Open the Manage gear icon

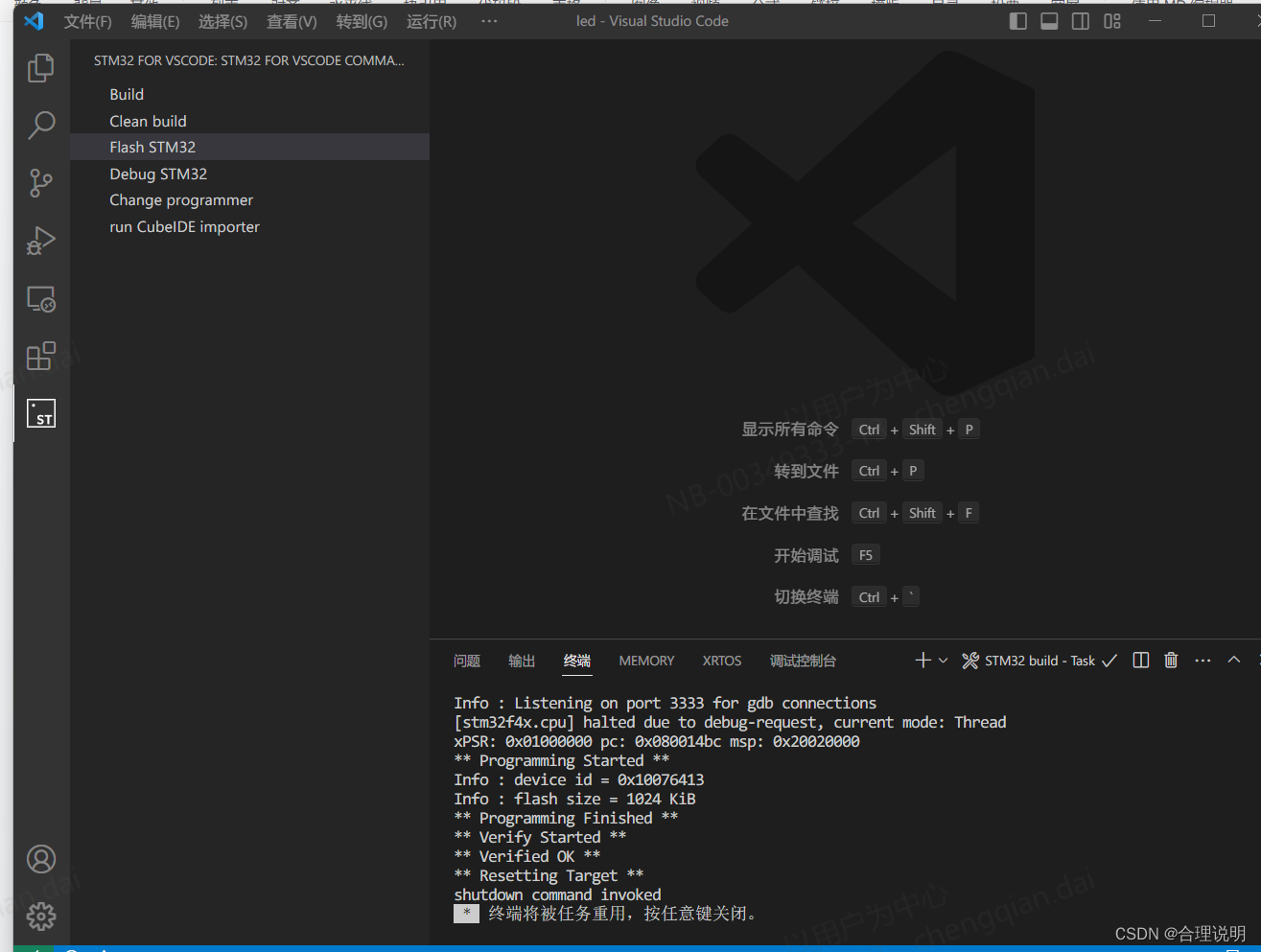(41, 917)
